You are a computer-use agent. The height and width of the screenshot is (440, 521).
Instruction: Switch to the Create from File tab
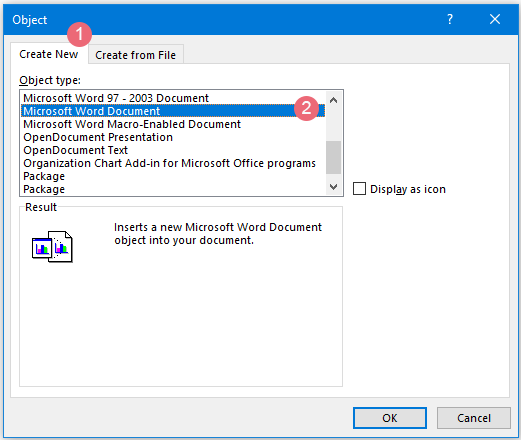(136, 55)
